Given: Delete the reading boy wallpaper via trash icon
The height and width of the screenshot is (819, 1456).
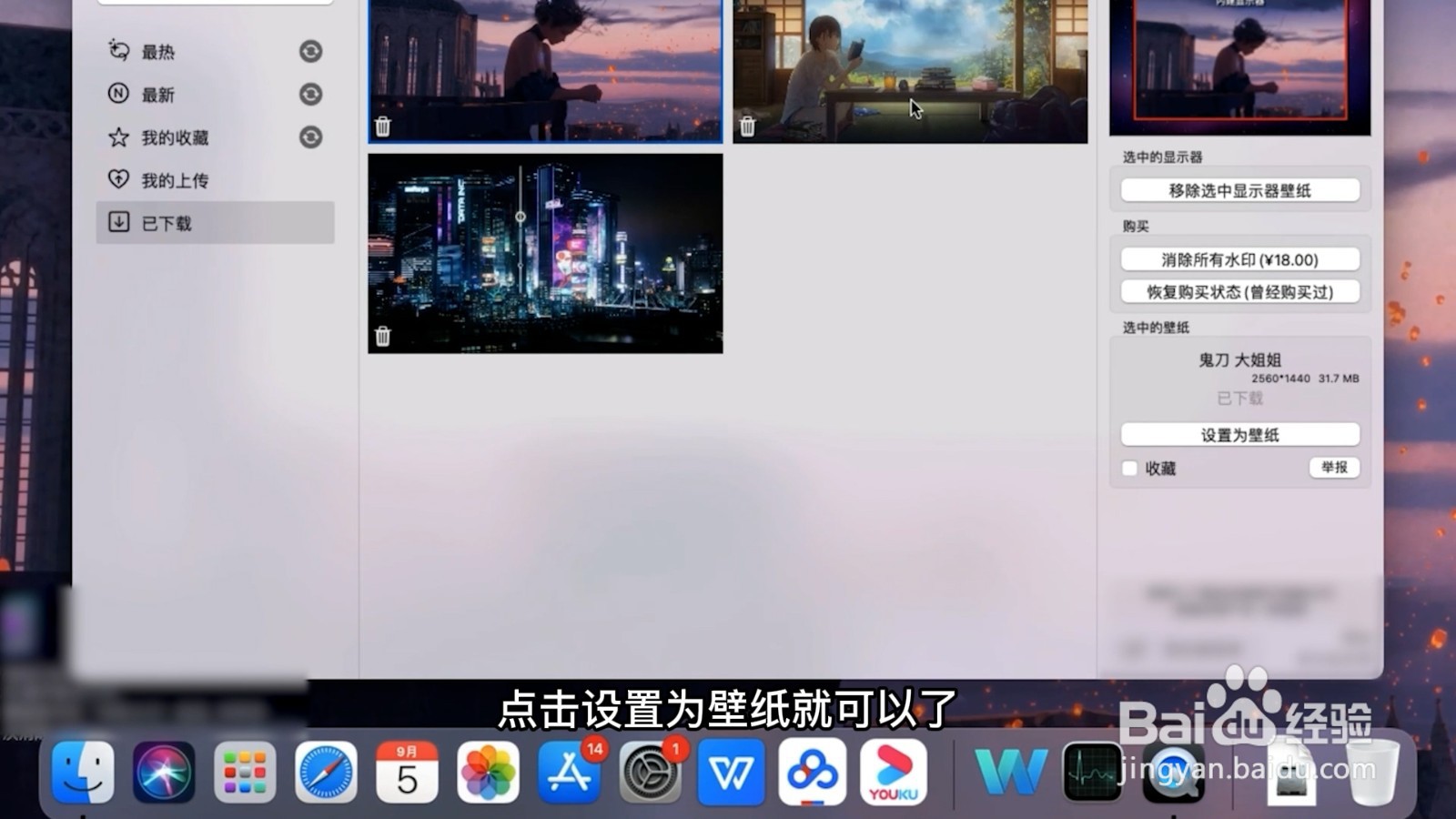Looking at the screenshot, I should pos(748,126).
